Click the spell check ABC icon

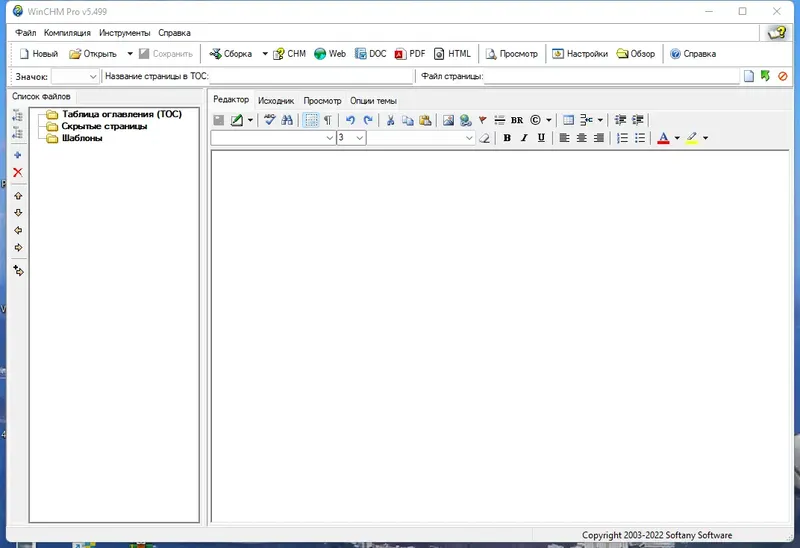click(269, 120)
